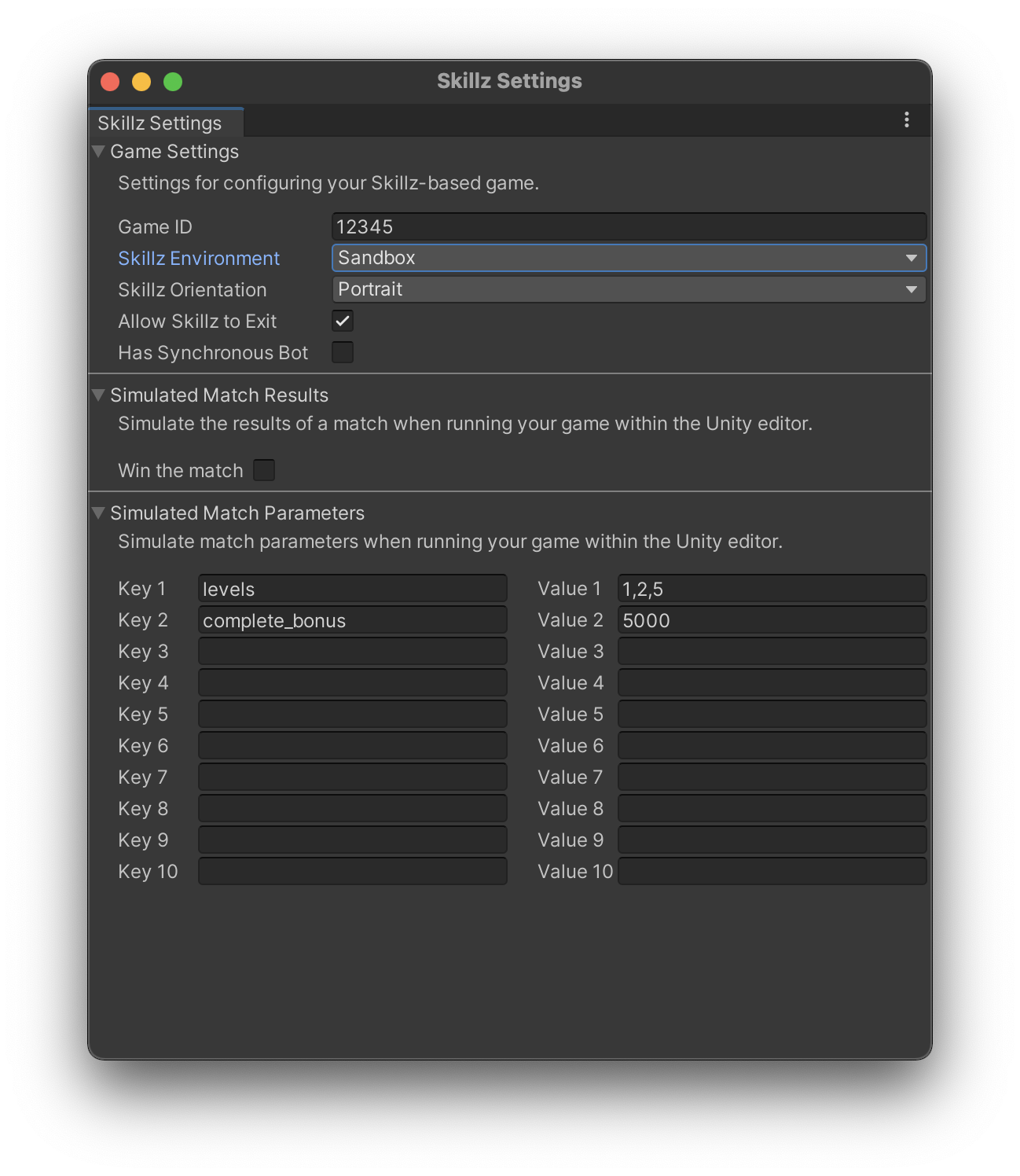Focus the empty Key 9 field

click(x=352, y=840)
